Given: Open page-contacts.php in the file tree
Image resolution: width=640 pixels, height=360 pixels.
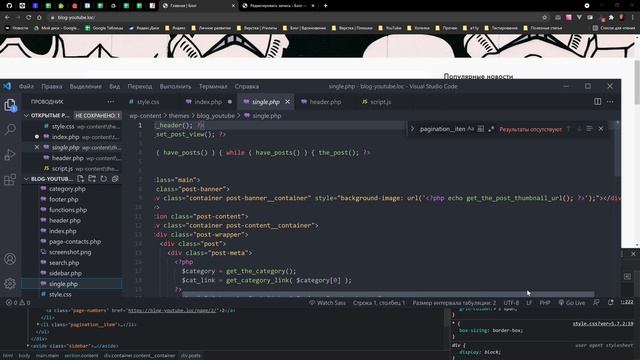Looking at the screenshot, I should coord(75,242).
